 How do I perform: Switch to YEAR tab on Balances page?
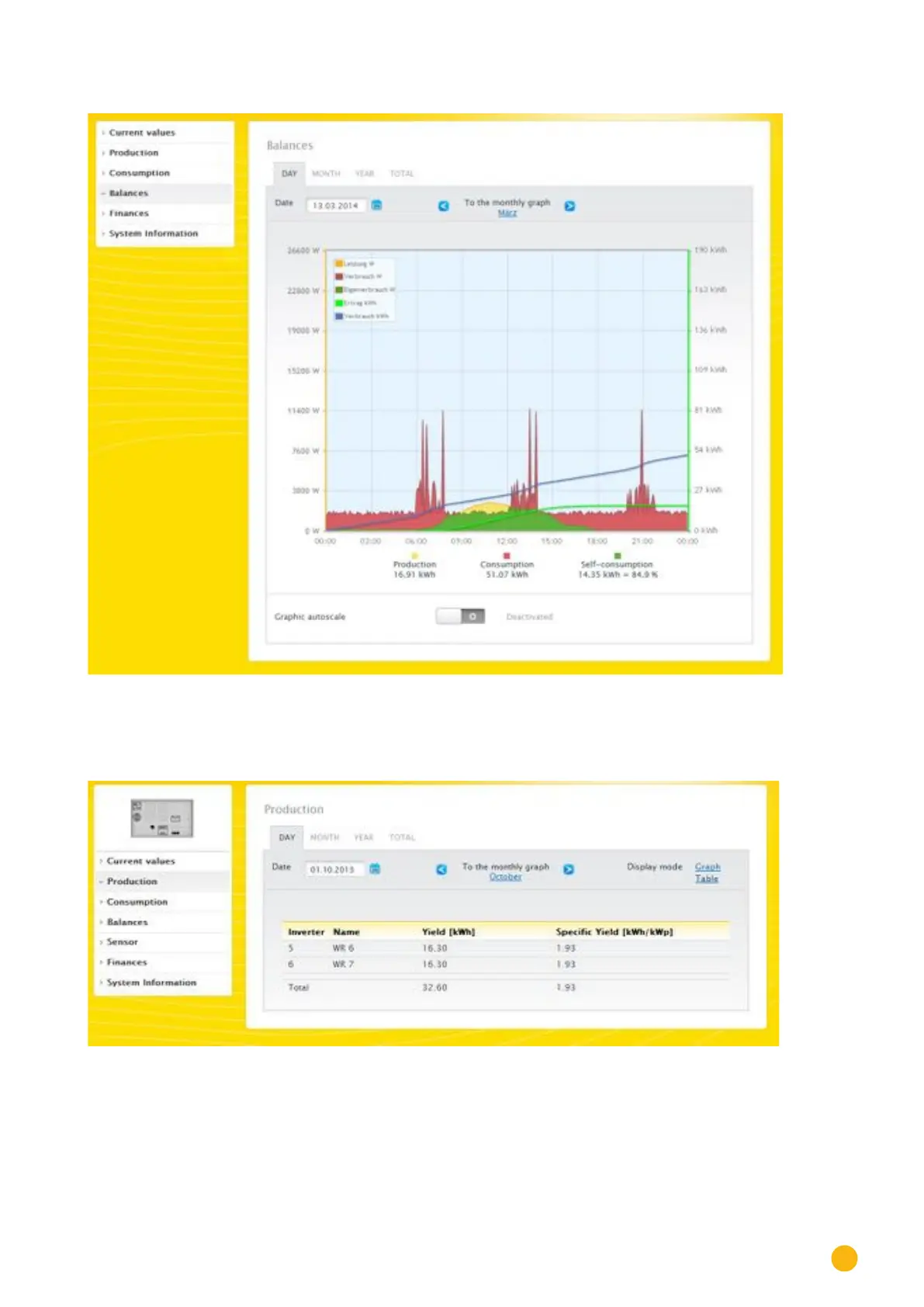365,174
